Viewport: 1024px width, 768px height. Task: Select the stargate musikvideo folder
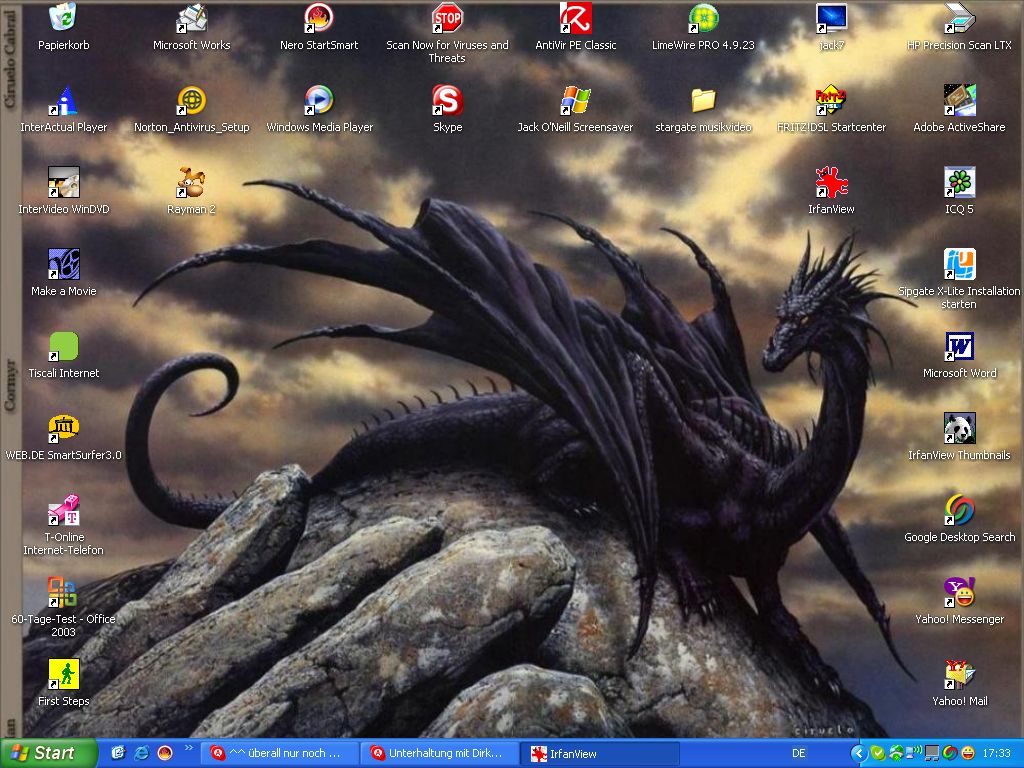click(703, 101)
